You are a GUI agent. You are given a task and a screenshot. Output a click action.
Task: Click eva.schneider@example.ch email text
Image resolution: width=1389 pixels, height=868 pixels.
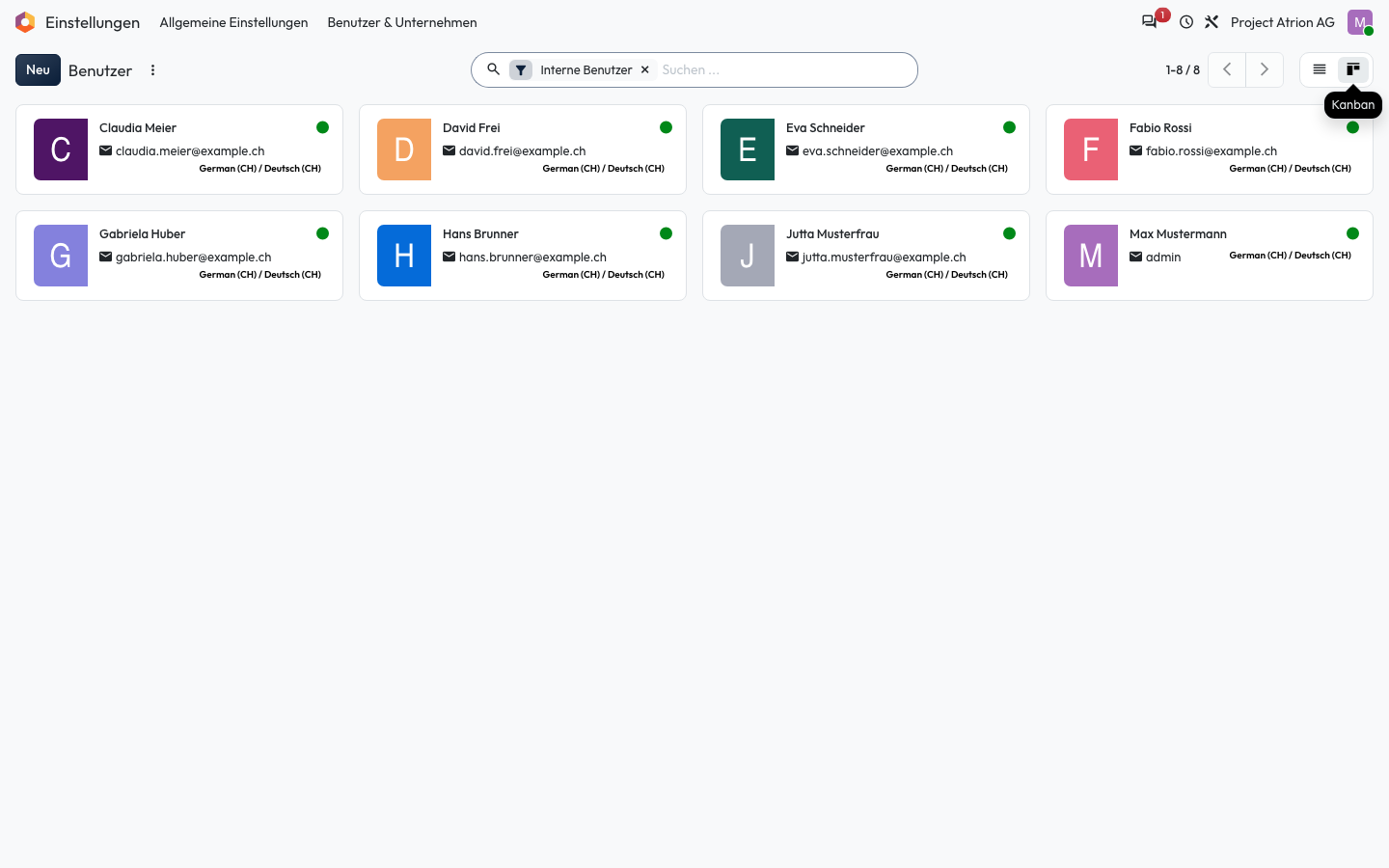click(878, 150)
